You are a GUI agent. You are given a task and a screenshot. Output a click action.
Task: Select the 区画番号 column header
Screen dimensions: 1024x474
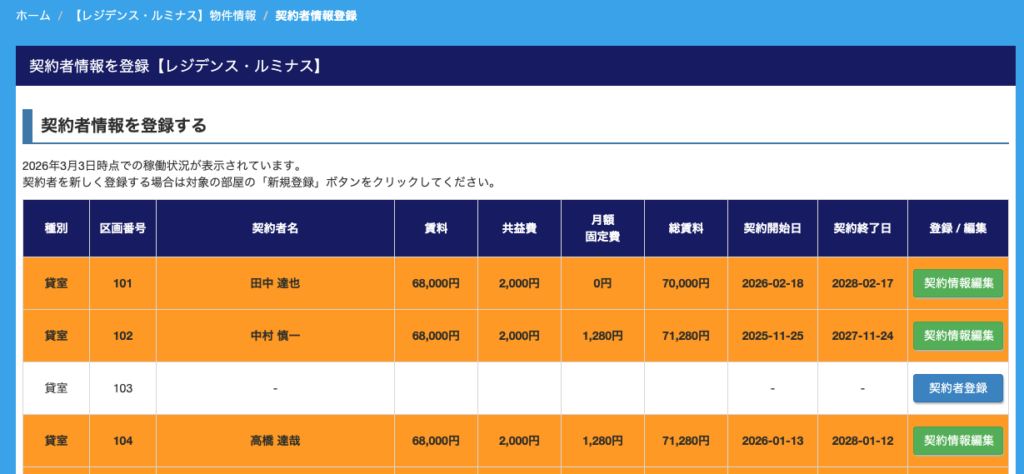point(122,228)
